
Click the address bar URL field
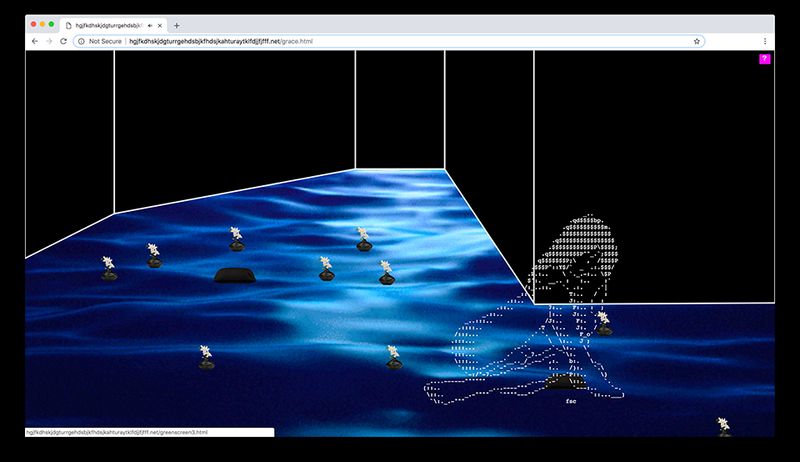pos(400,41)
